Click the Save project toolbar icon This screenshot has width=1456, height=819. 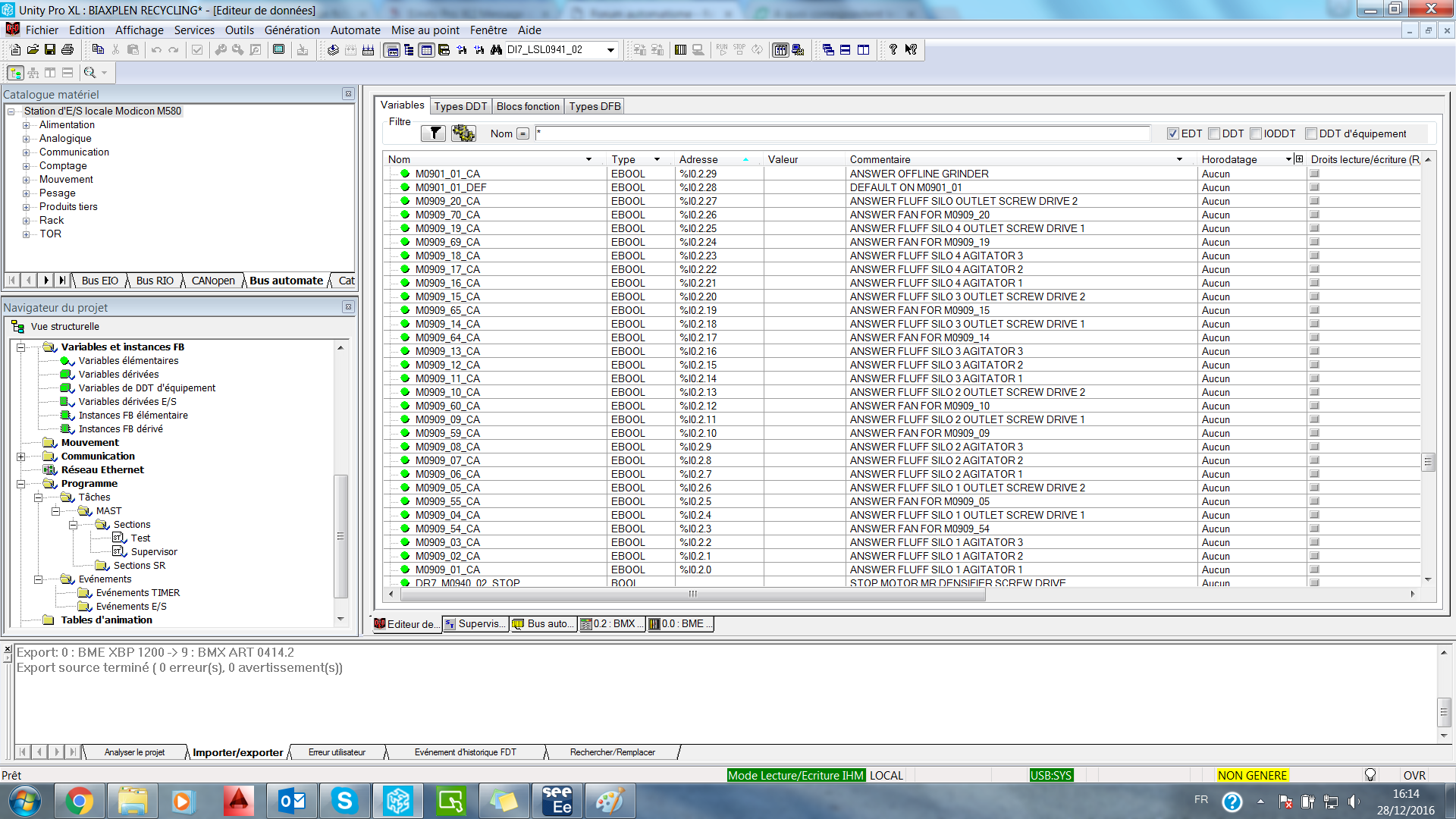[x=50, y=50]
